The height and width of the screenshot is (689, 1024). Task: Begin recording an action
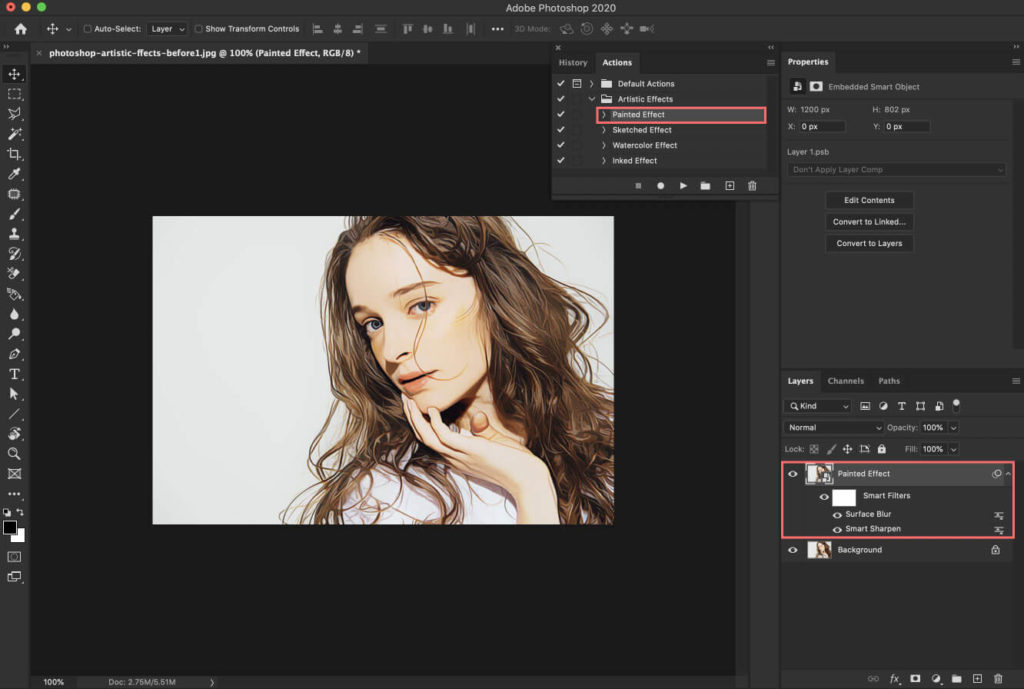tap(660, 186)
